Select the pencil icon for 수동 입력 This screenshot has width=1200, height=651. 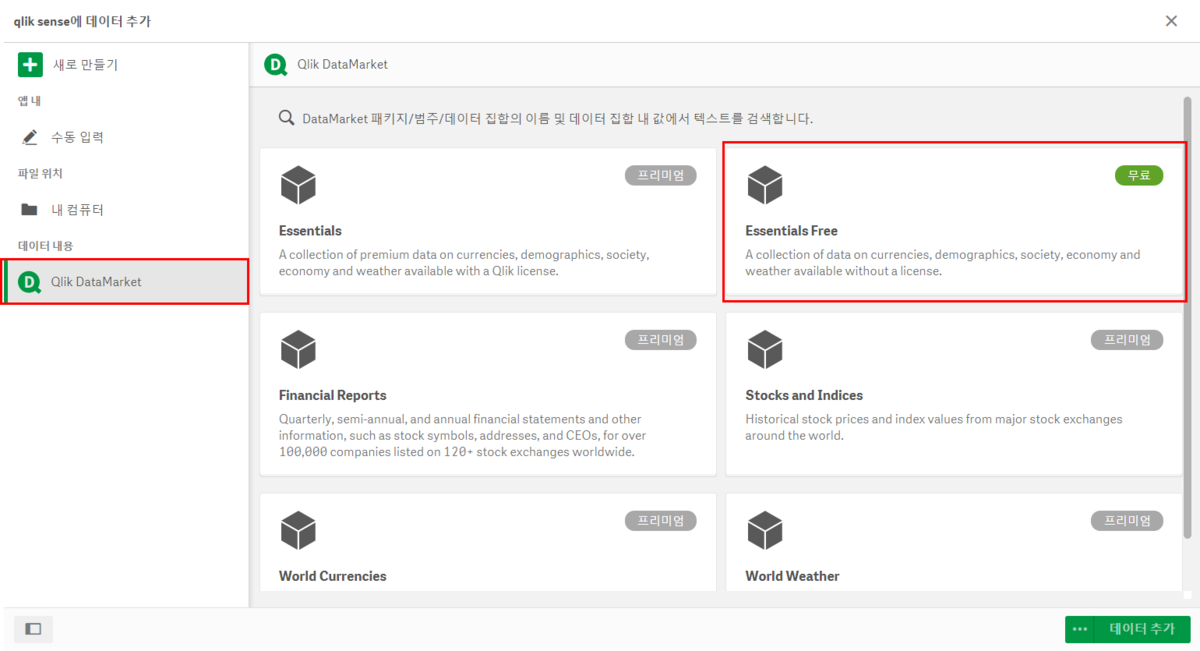coord(30,137)
